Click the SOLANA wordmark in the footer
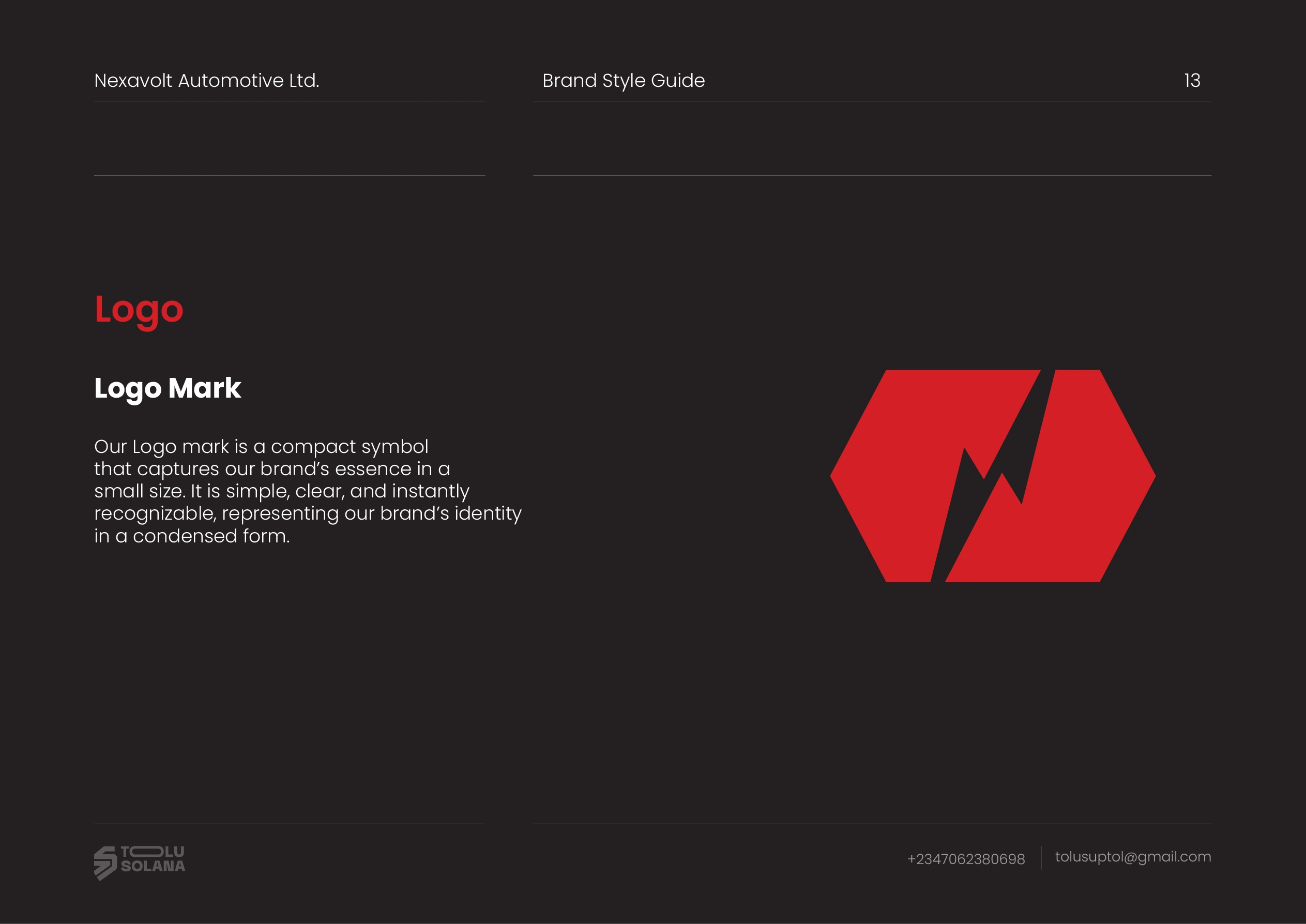 [x=153, y=867]
